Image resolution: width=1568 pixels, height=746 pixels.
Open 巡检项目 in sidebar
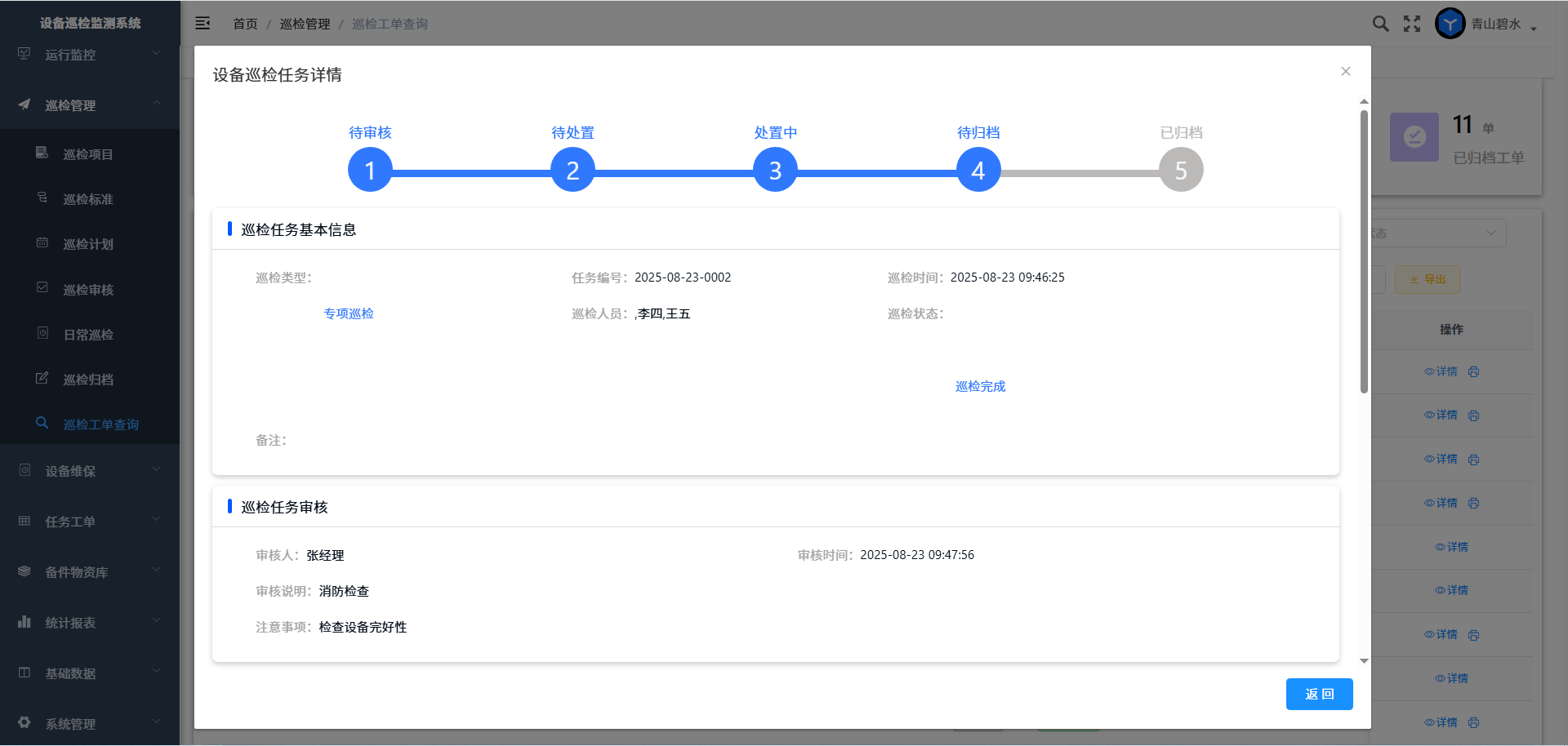pyautogui.click(x=88, y=154)
